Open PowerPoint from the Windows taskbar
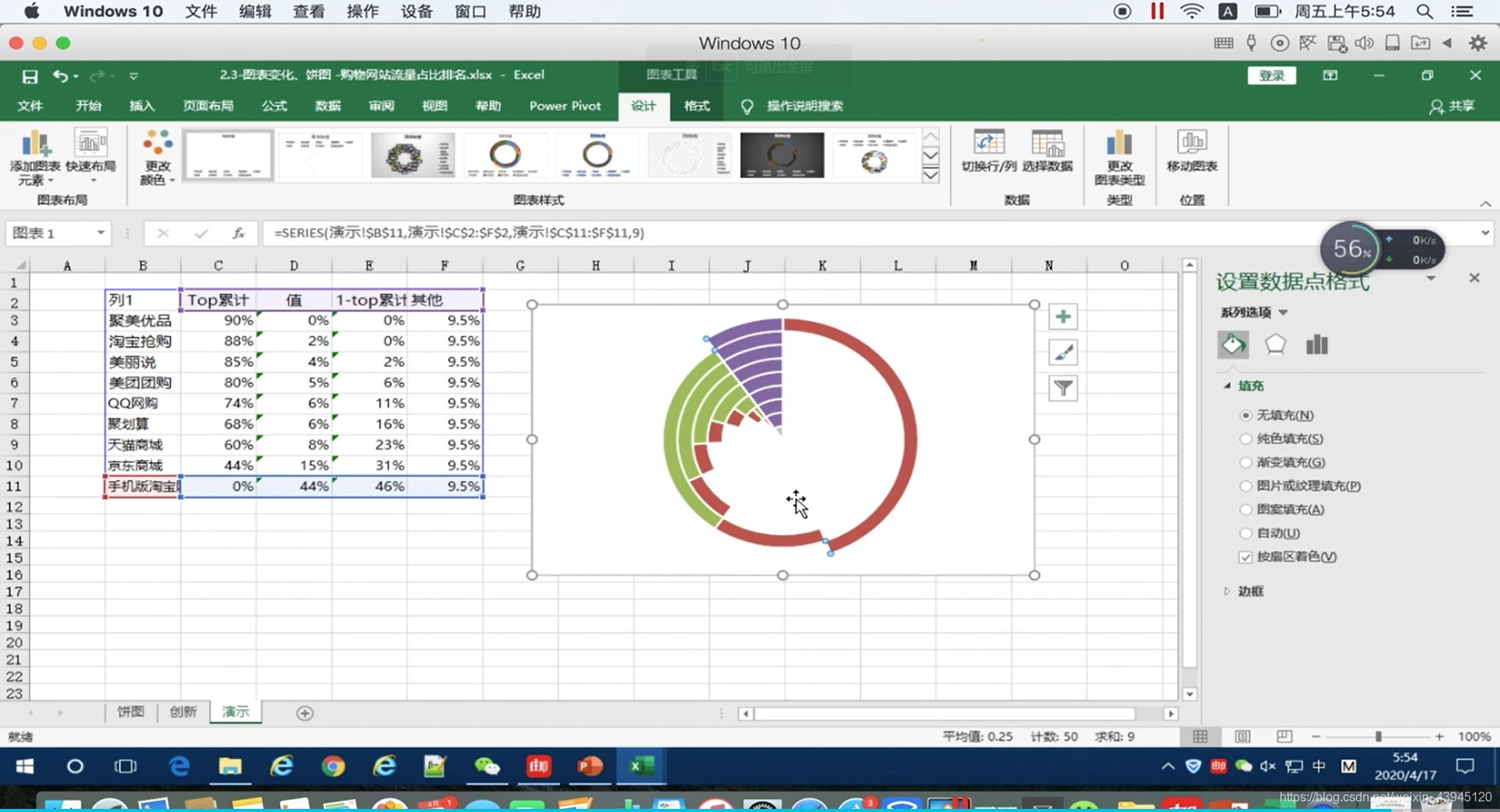 (590, 766)
